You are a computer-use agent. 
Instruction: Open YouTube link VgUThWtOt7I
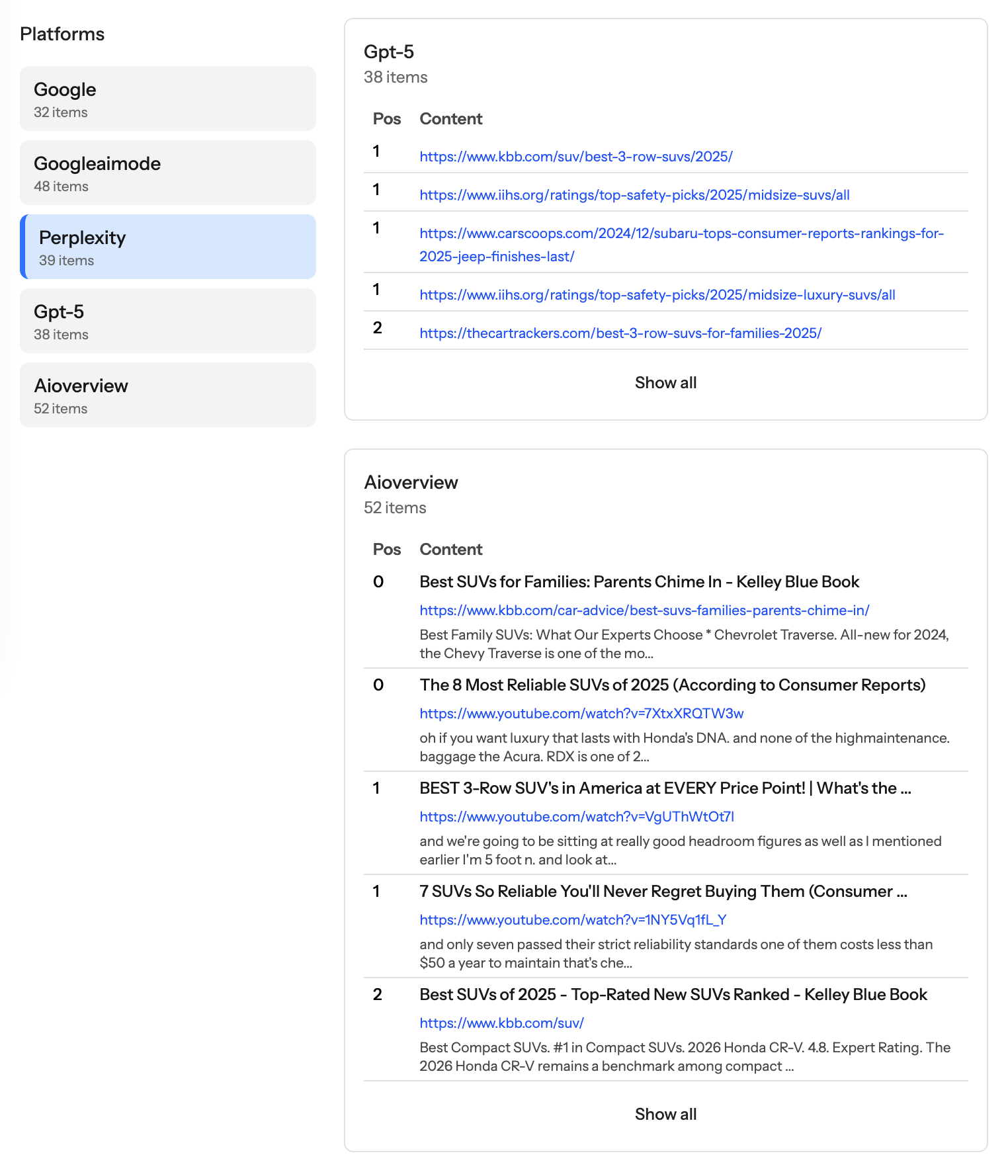point(577,817)
